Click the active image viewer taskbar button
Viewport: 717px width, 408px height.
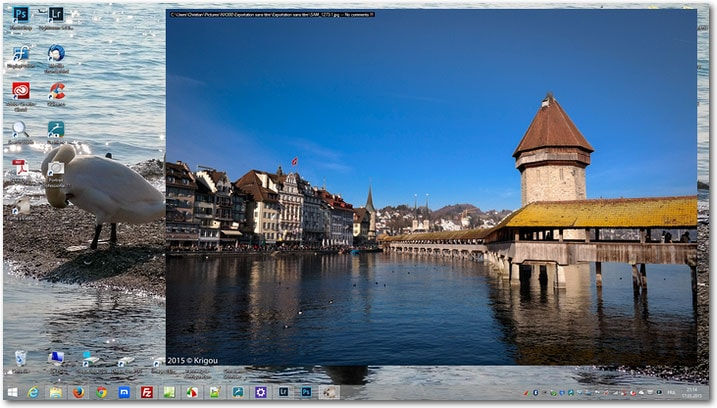[329, 392]
